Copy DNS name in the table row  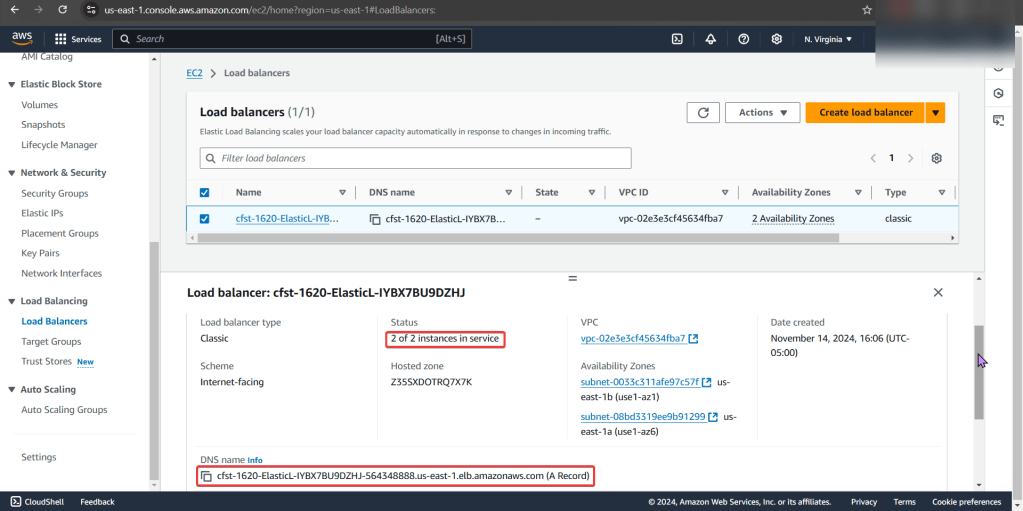[375, 219]
